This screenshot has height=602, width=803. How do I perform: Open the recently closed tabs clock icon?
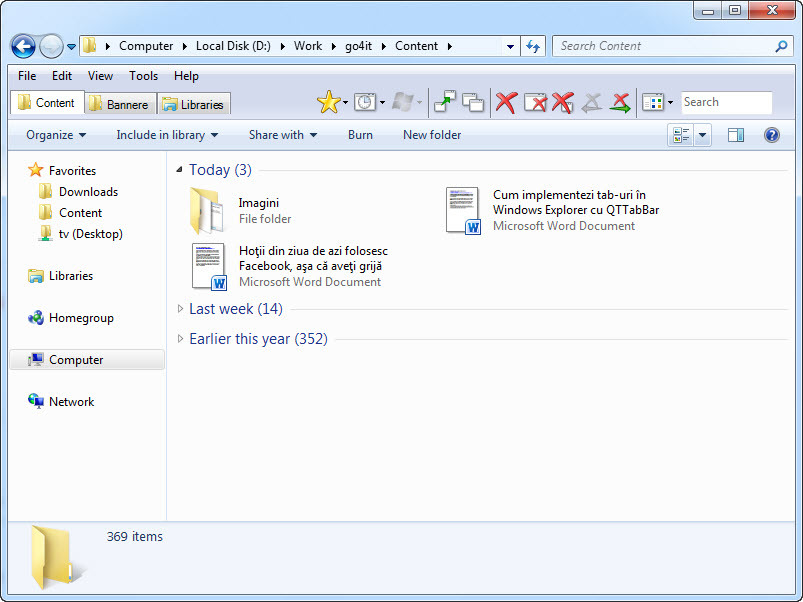point(365,102)
